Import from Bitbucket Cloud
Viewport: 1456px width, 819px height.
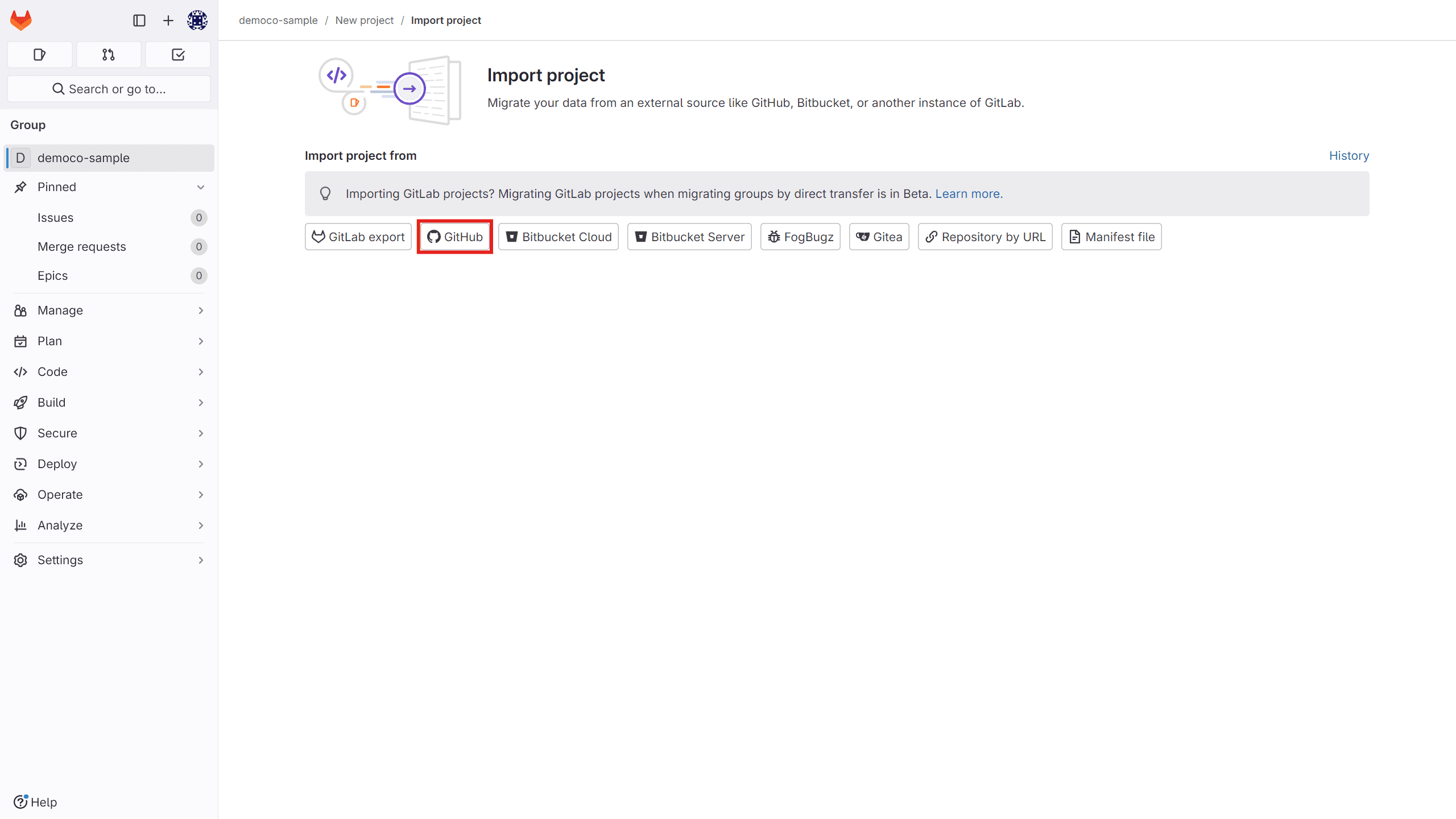[559, 237]
